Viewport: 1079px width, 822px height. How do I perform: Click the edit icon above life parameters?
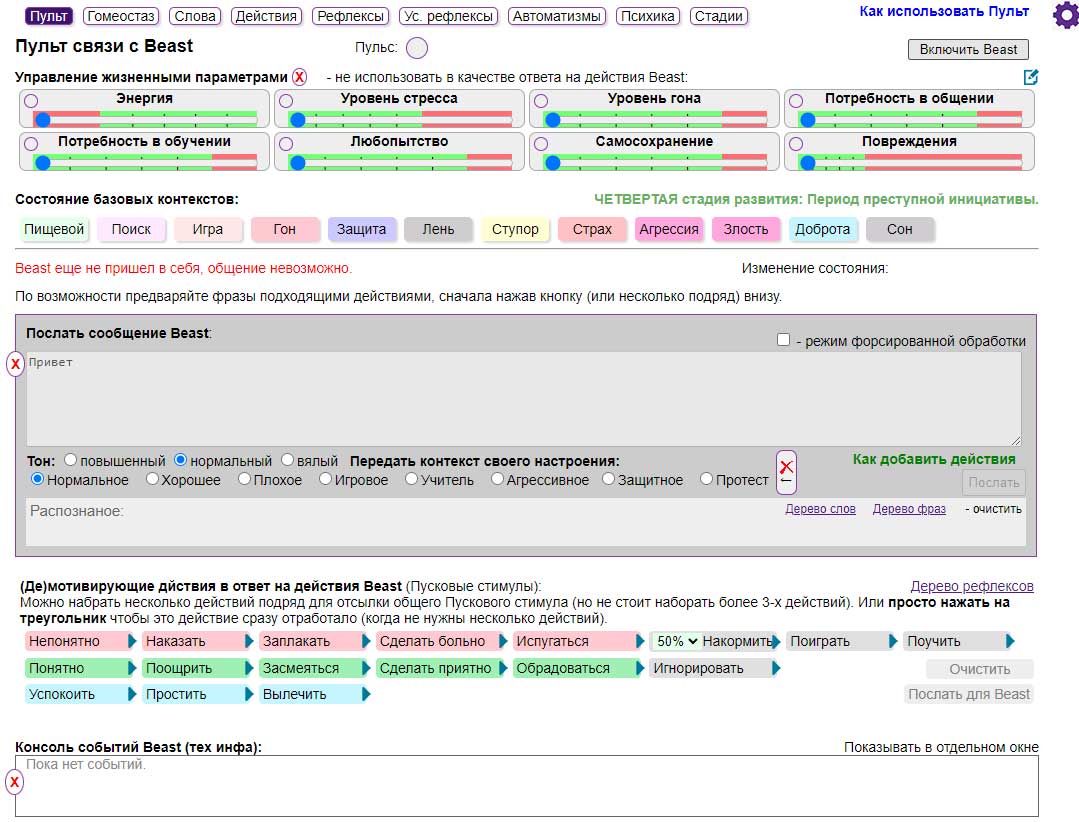pyautogui.click(x=1031, y=77)
